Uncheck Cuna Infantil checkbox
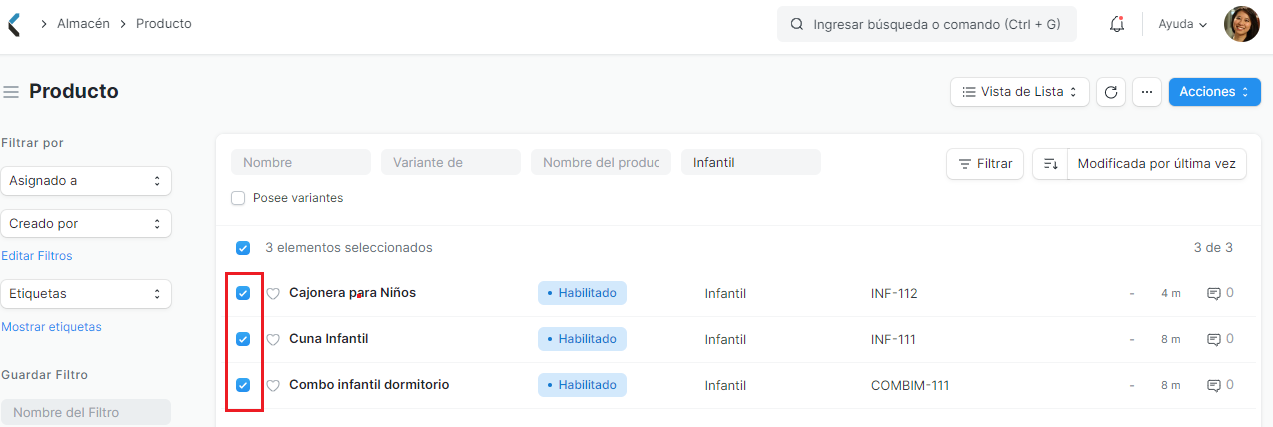The width and height of the screenshot is (1273, 427). coord(243,339)
